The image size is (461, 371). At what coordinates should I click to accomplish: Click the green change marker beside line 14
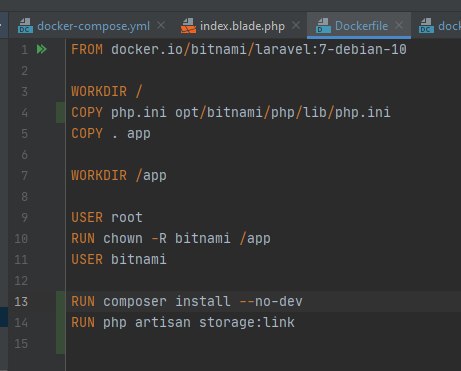coord(60,322)
